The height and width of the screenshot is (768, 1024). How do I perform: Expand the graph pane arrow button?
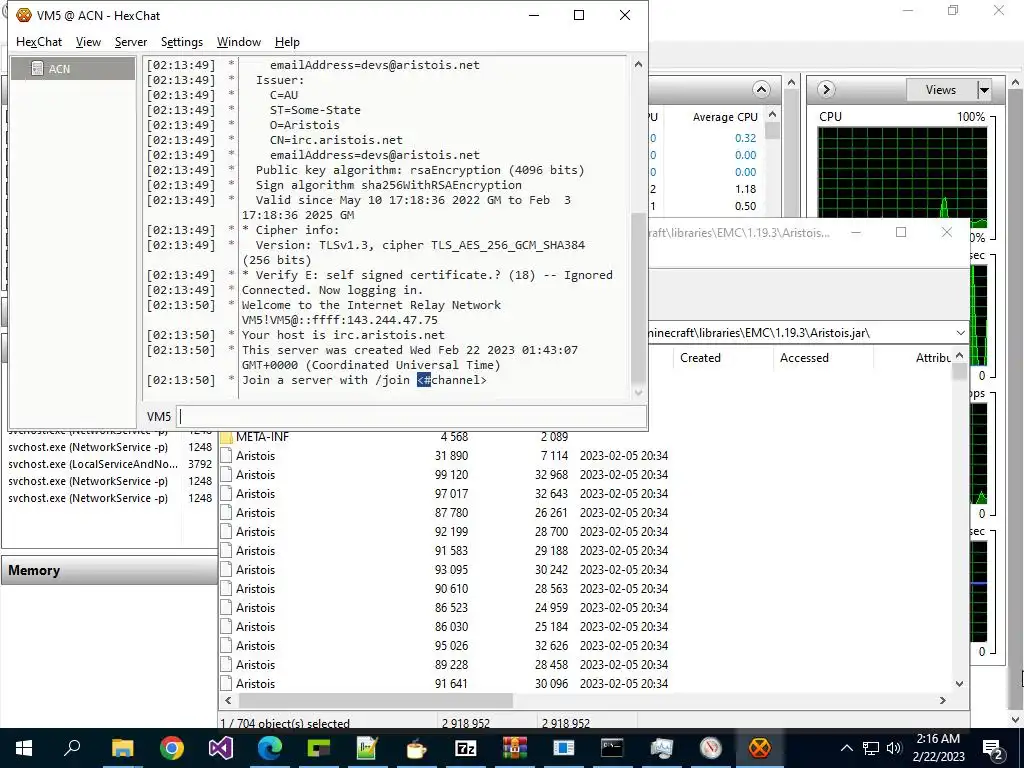pos(826,89)
